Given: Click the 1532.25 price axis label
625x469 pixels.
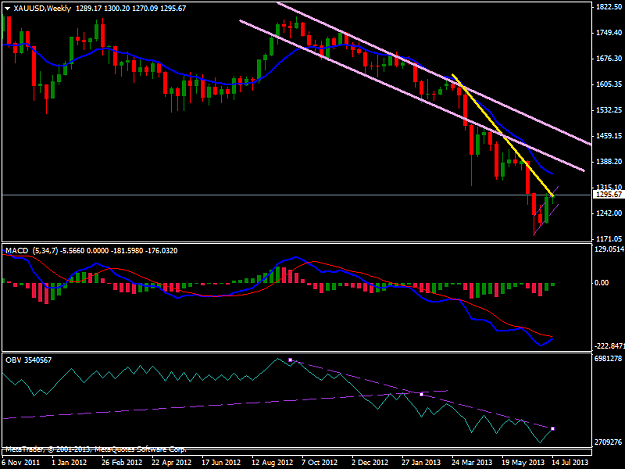Looking at the screenshot, I should [609, 110].
